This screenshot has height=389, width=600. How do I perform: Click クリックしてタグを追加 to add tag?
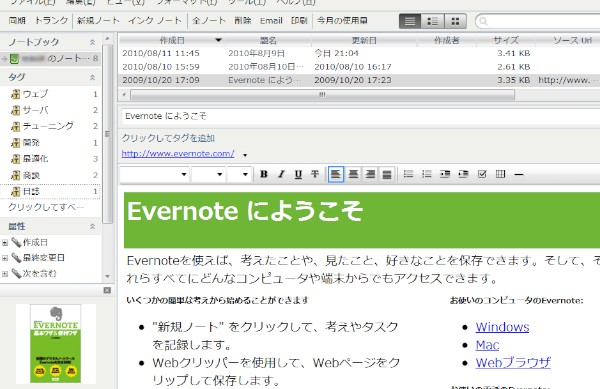click(x=168, y=138)
